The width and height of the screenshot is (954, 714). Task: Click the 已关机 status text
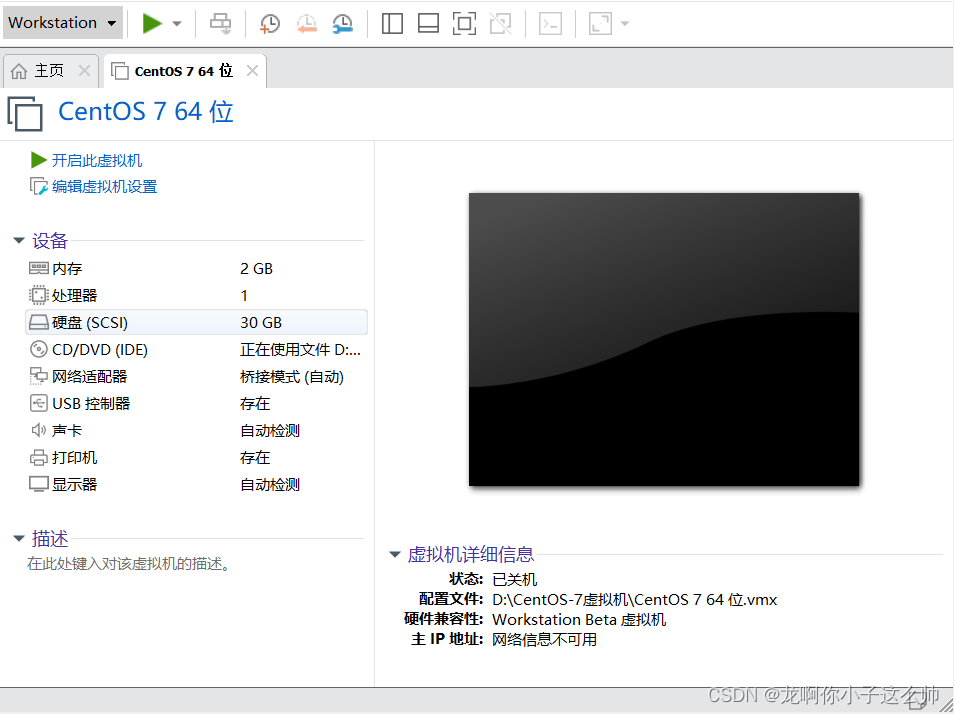click(x=515, y=580)
